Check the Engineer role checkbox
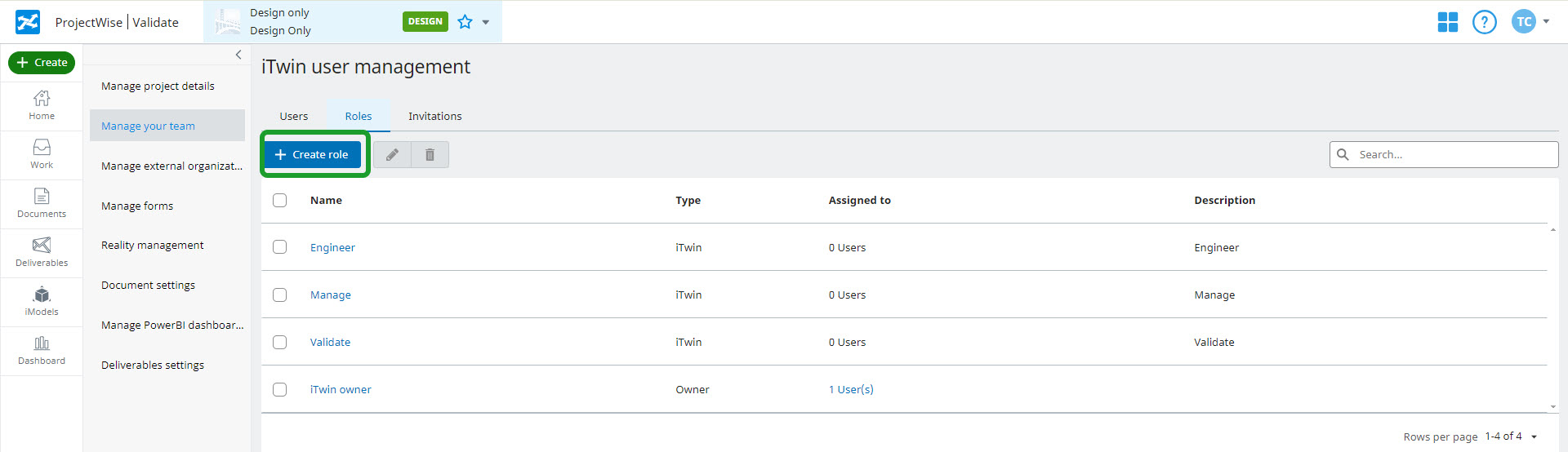This screenshot has width=1568, height=452. [x=280, y=247]
